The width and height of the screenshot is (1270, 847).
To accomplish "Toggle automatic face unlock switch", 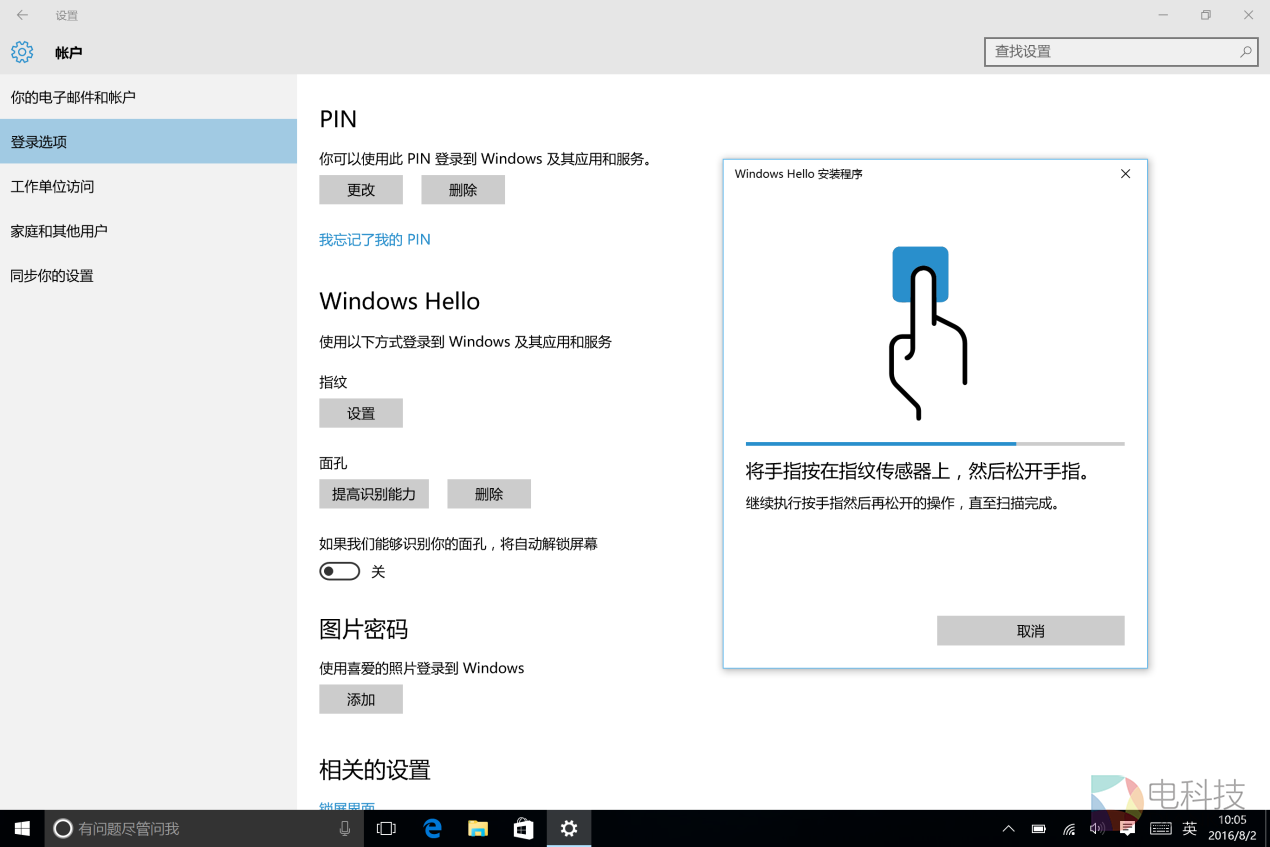I will (340, 571).
